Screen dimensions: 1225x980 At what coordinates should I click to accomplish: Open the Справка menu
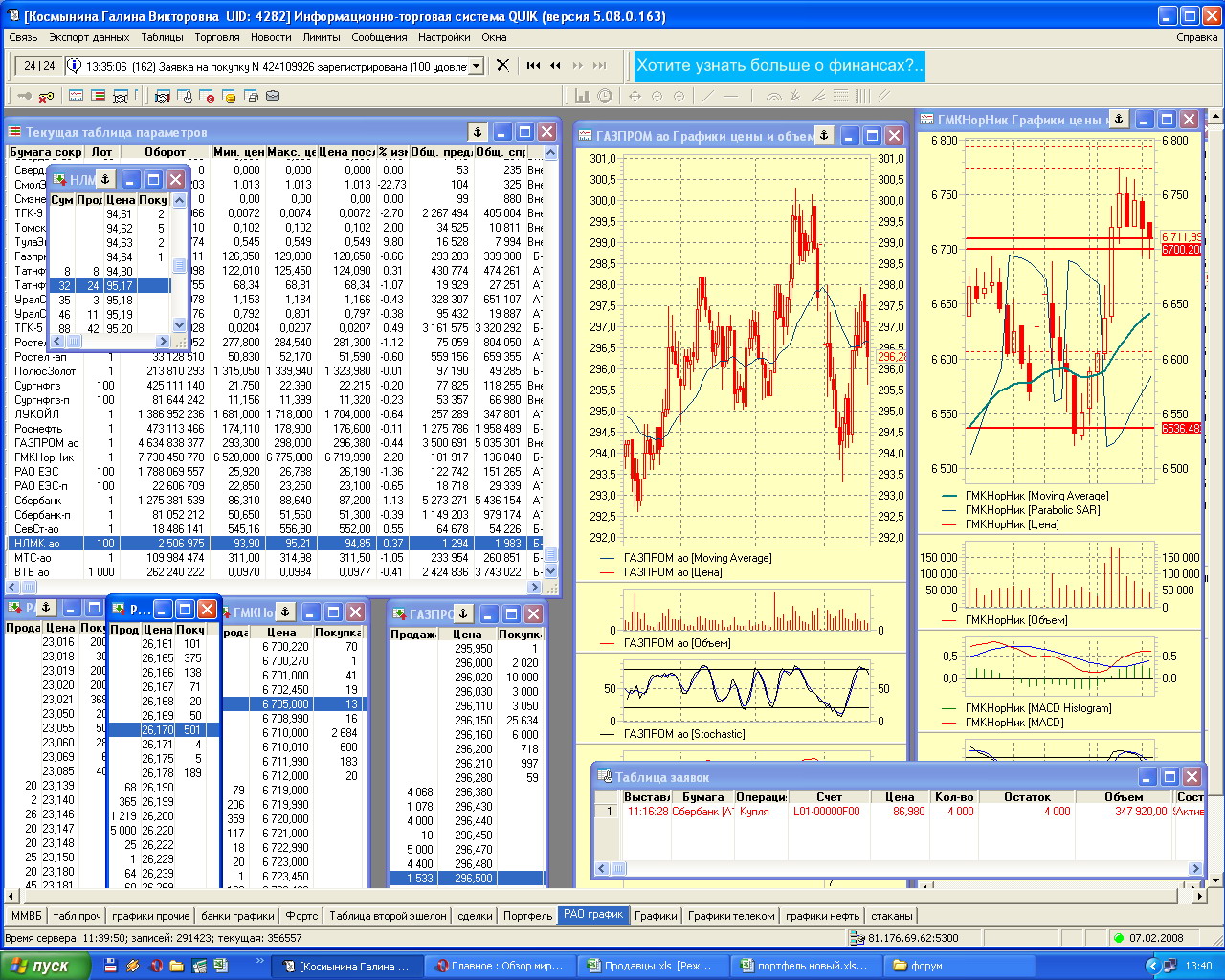pyautogui.click(x=1197, y=37)
